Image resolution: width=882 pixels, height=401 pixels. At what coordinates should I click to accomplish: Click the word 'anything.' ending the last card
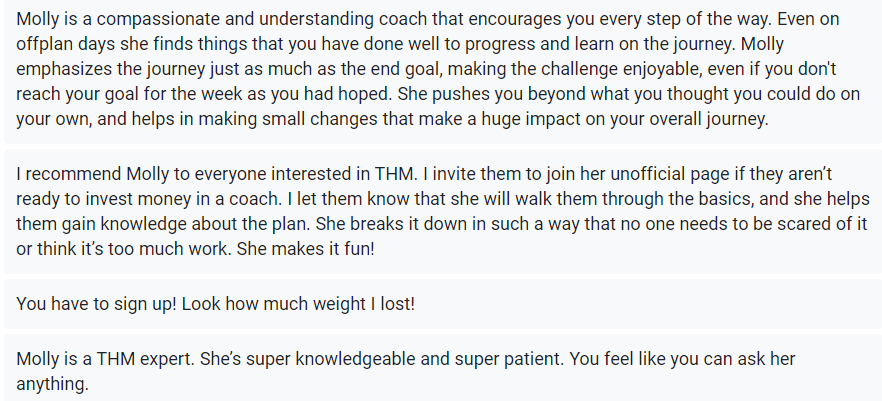52,384
